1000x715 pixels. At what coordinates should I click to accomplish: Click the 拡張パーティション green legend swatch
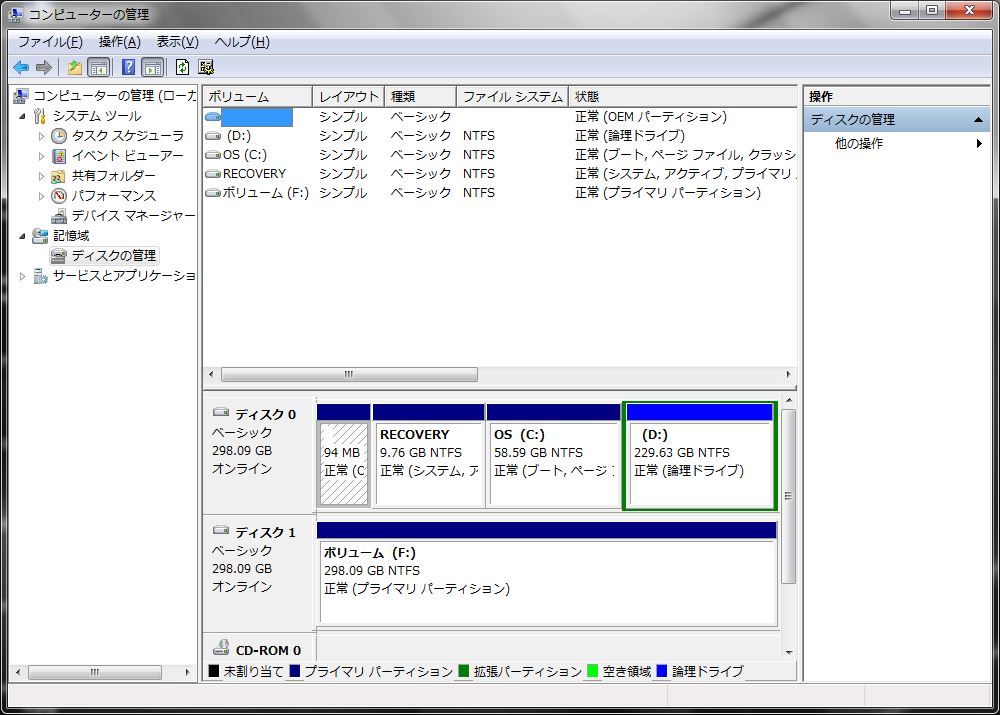click(x=464, y=671)
